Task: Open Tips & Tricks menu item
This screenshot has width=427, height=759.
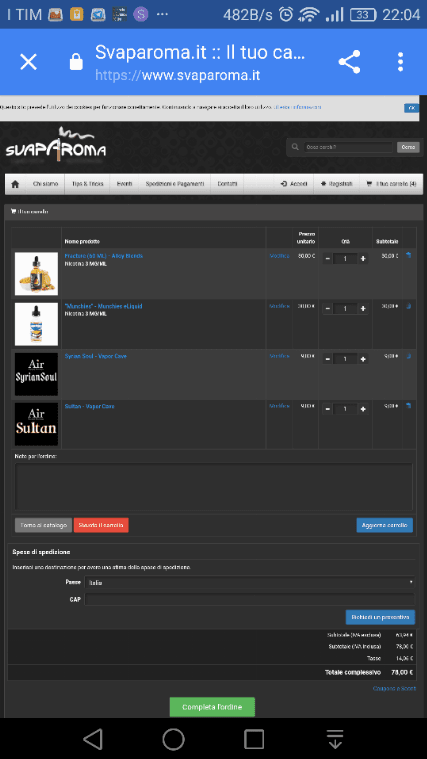Action: (88, 184)
